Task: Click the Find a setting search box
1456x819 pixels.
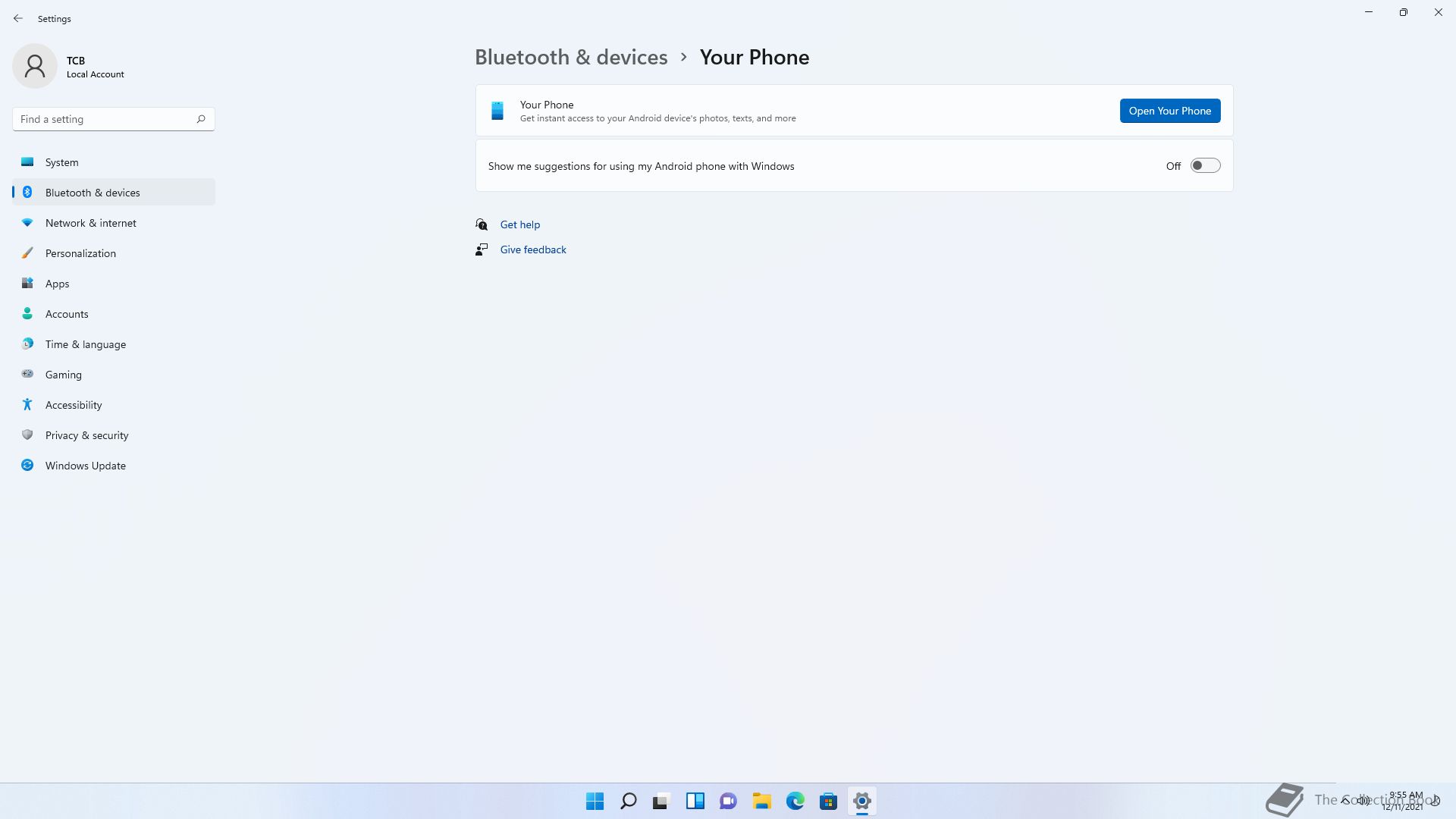Action: pyautogui.click(x=114, y=119)
